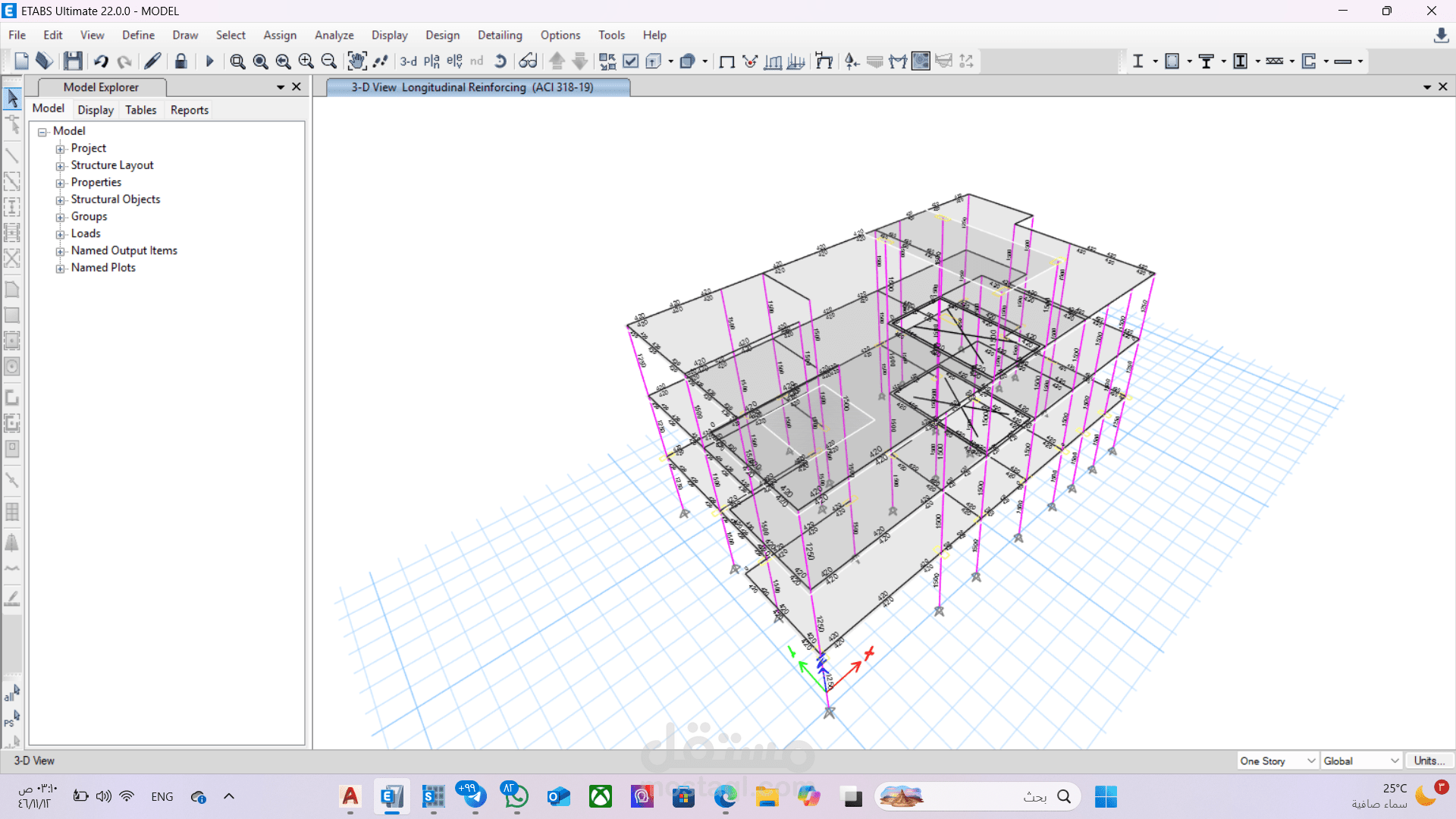This screenshot has height=819, width=1456.
Task: Click the Rotate 3D view icon
Action: coord(500,61)
